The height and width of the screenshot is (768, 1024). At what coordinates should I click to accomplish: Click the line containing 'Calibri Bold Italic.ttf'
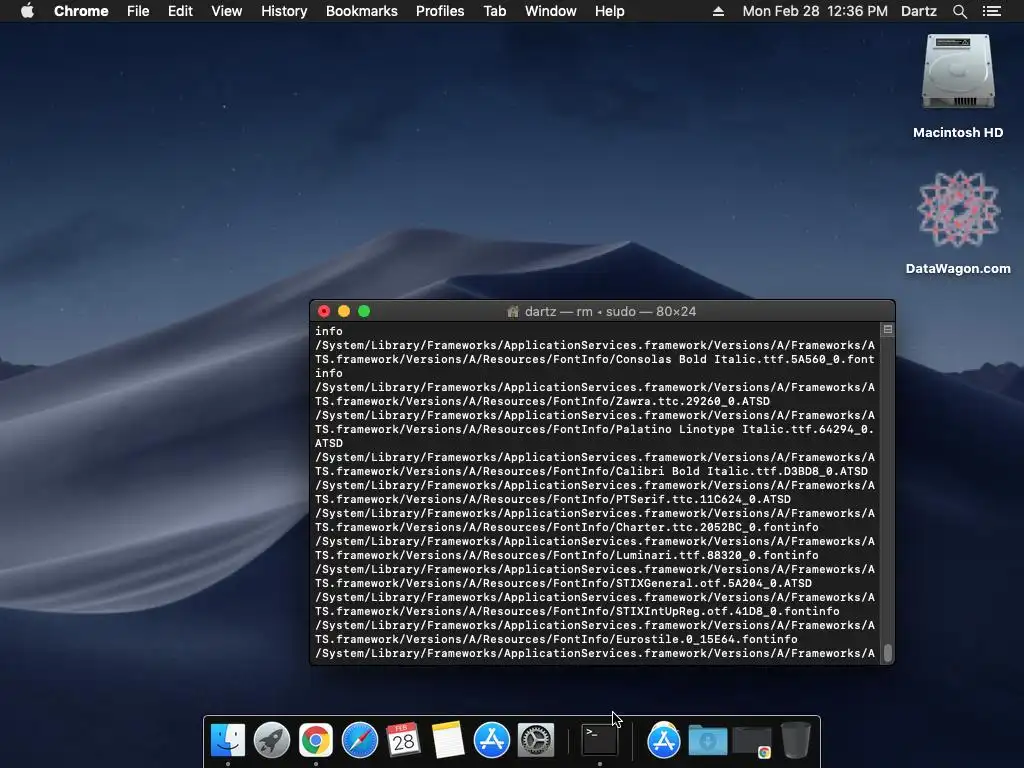pyautogui.click(x=592, y=471)
